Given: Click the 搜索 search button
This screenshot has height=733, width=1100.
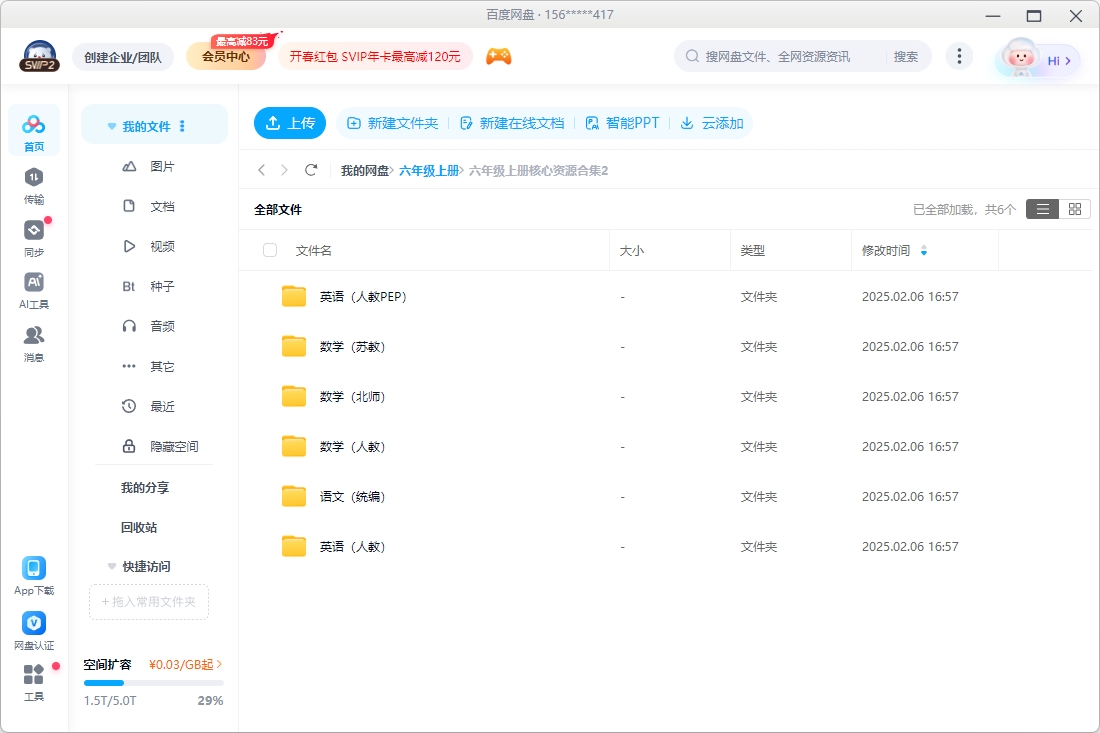Looking at the screenshot, I should (906, 56).
